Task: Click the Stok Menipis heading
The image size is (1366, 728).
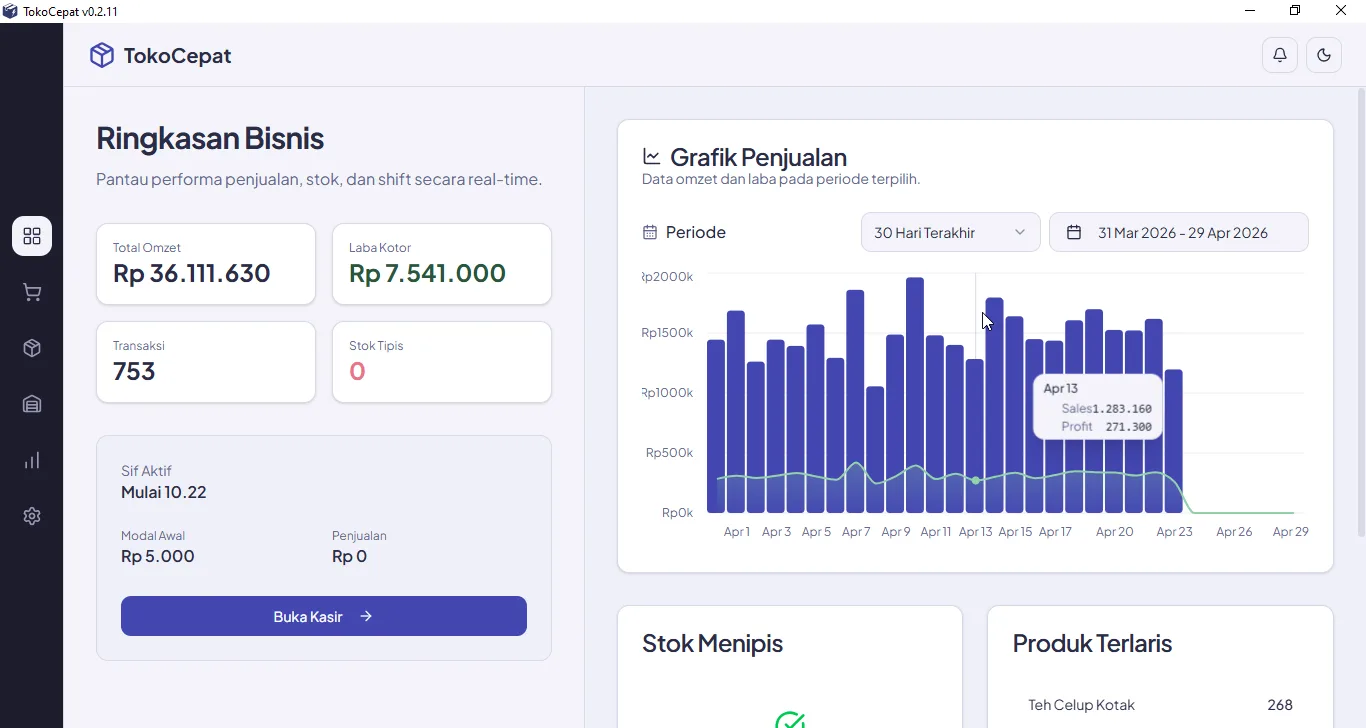Action: [x=712, y=643]
